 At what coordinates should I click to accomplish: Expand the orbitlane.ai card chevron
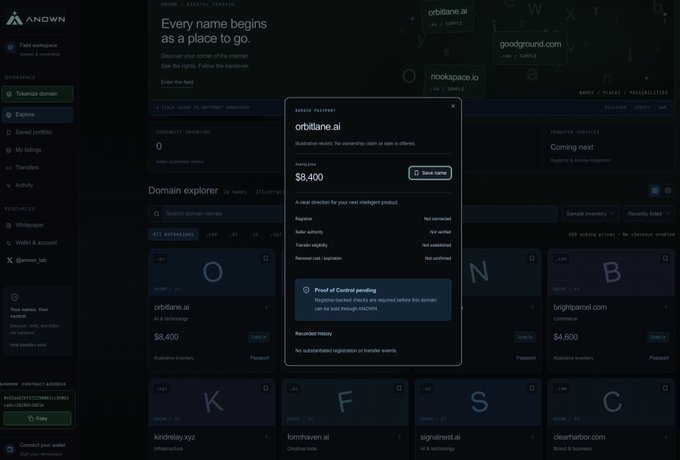click(266, 307)
